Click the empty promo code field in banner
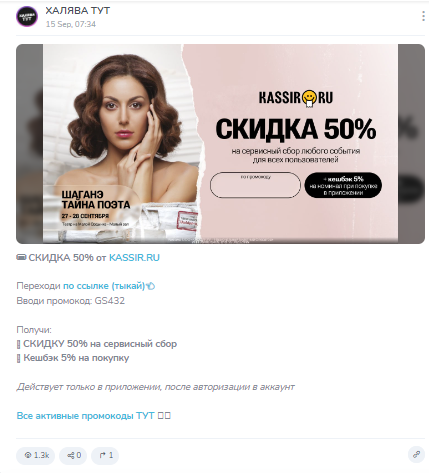This screenshot has height=473, width=429. [x=255, y=185]
